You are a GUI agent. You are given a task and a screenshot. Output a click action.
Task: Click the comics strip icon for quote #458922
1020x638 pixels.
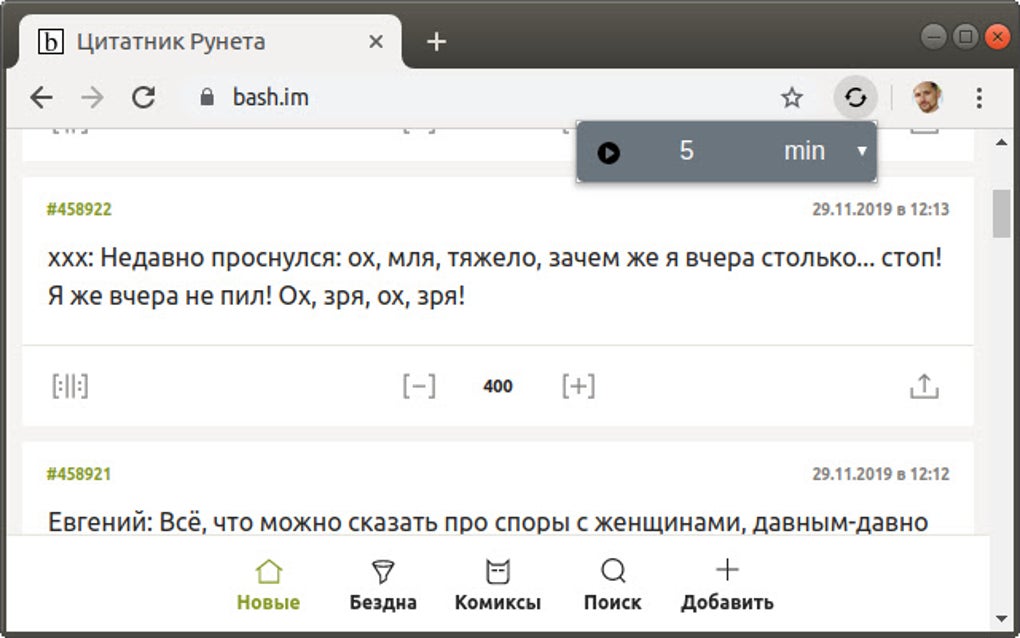tap(70, 386)
